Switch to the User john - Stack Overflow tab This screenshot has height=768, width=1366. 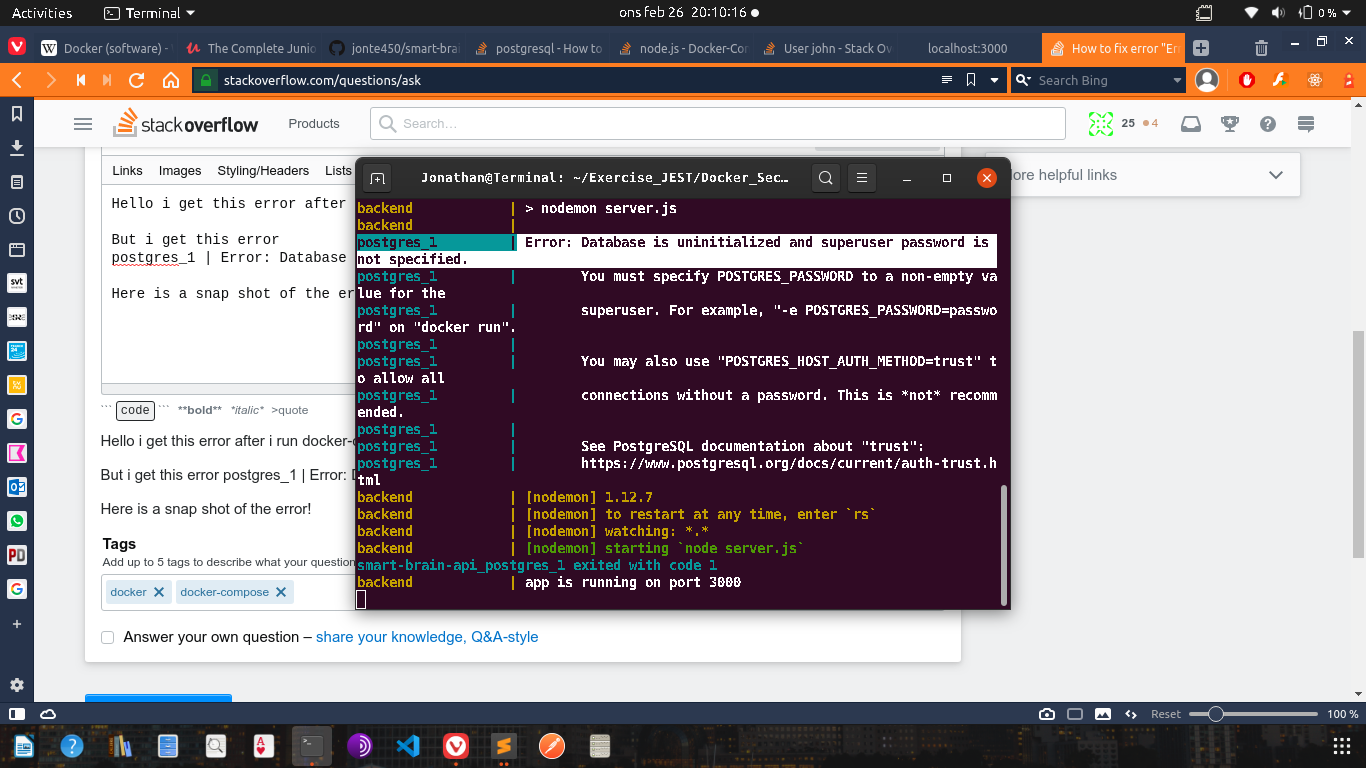click(825, 48)
